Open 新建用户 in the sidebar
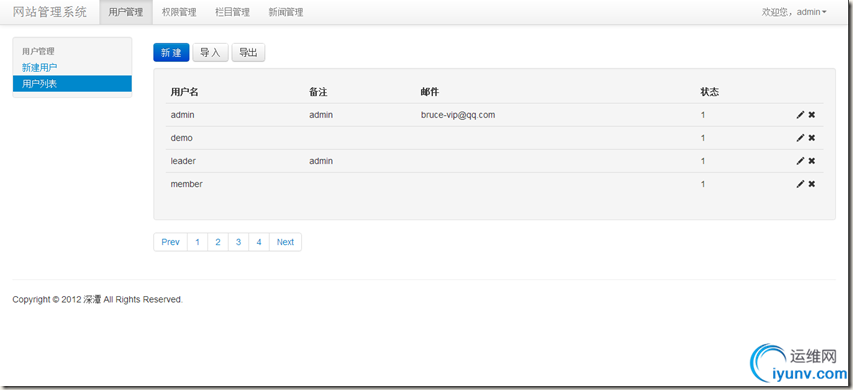 [40, 67]
